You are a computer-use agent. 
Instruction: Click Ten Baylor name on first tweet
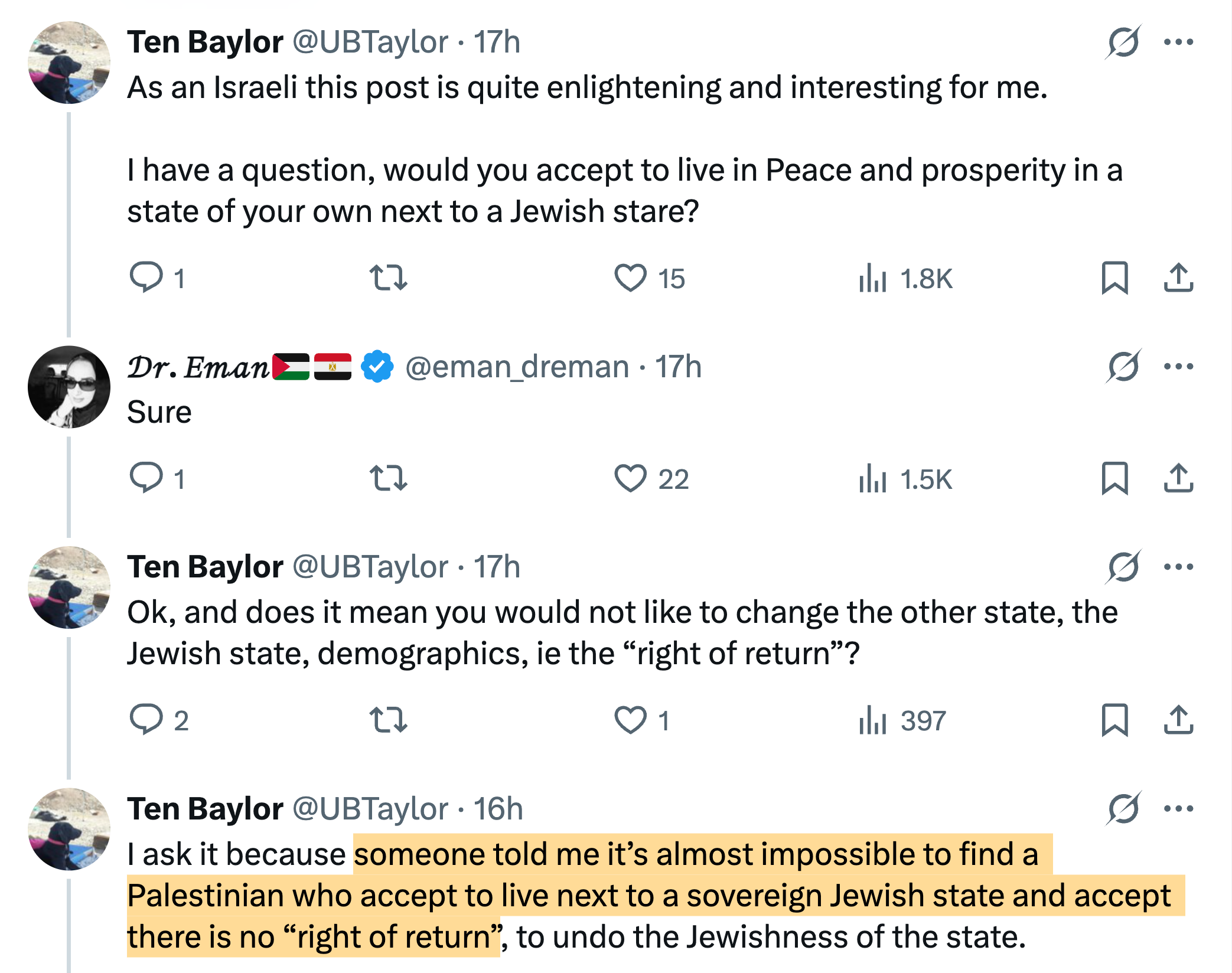pos(205,42)
